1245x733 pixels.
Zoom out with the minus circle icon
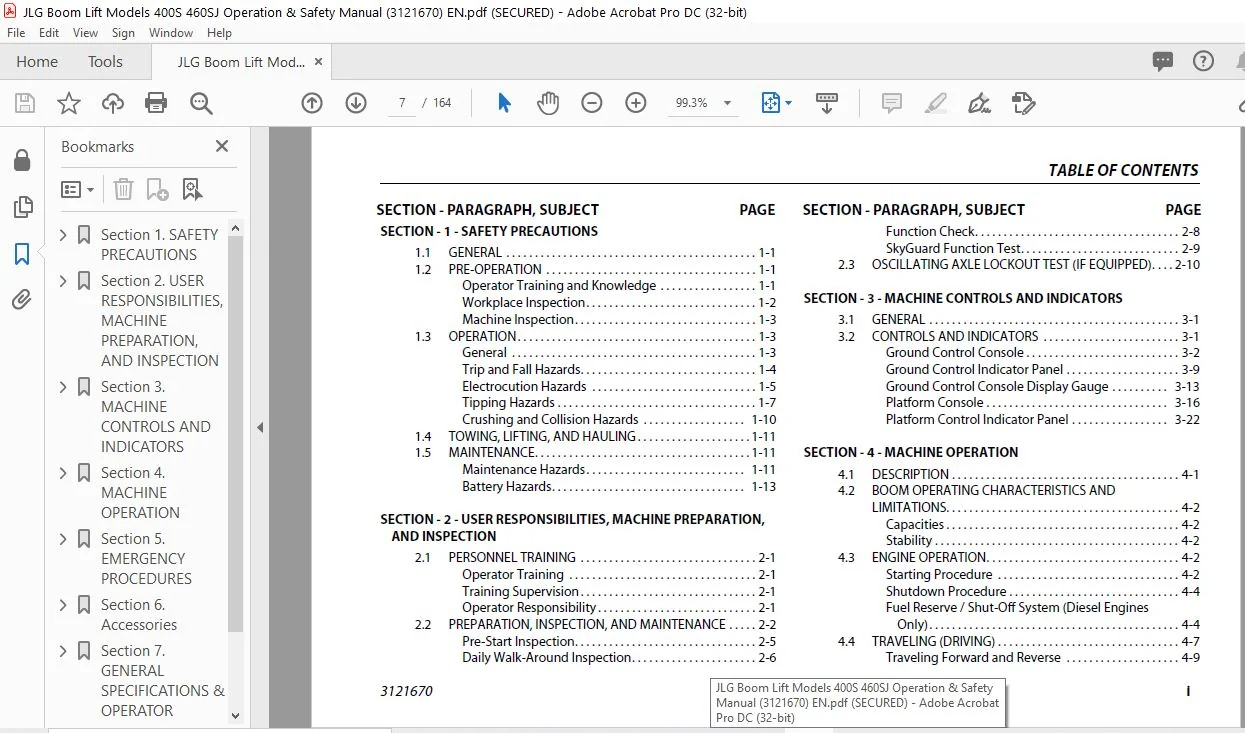click(592, 103)
